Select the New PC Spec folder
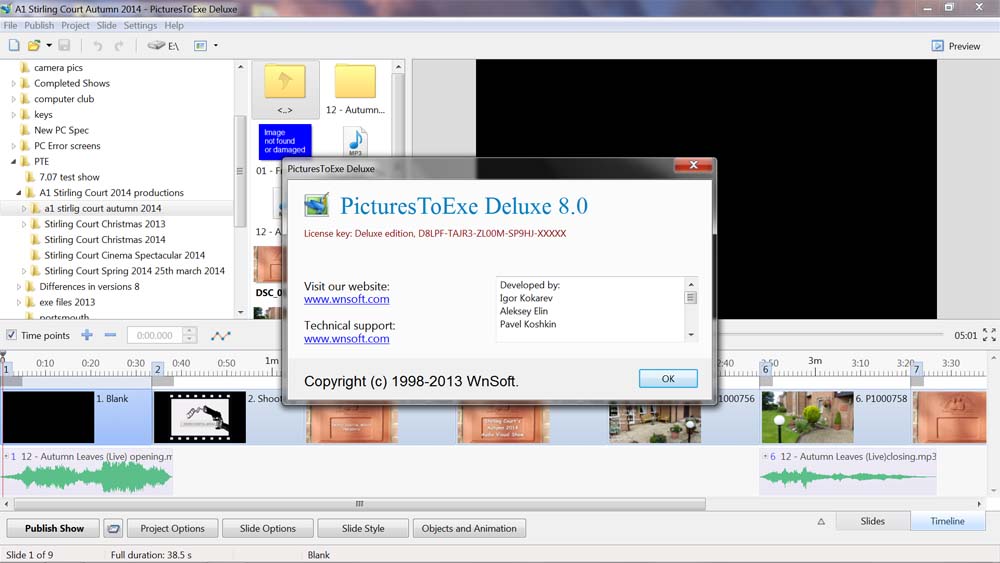Image resolution: width=1000 pixels, height=563 pixels. point(61,130)
